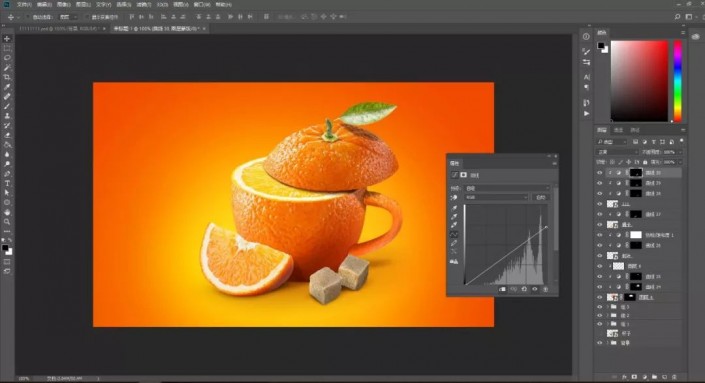This screenshot has height=383, width=705.
Task: Delete the Curves adjustment layer from Properties
Action: (545, 289)
